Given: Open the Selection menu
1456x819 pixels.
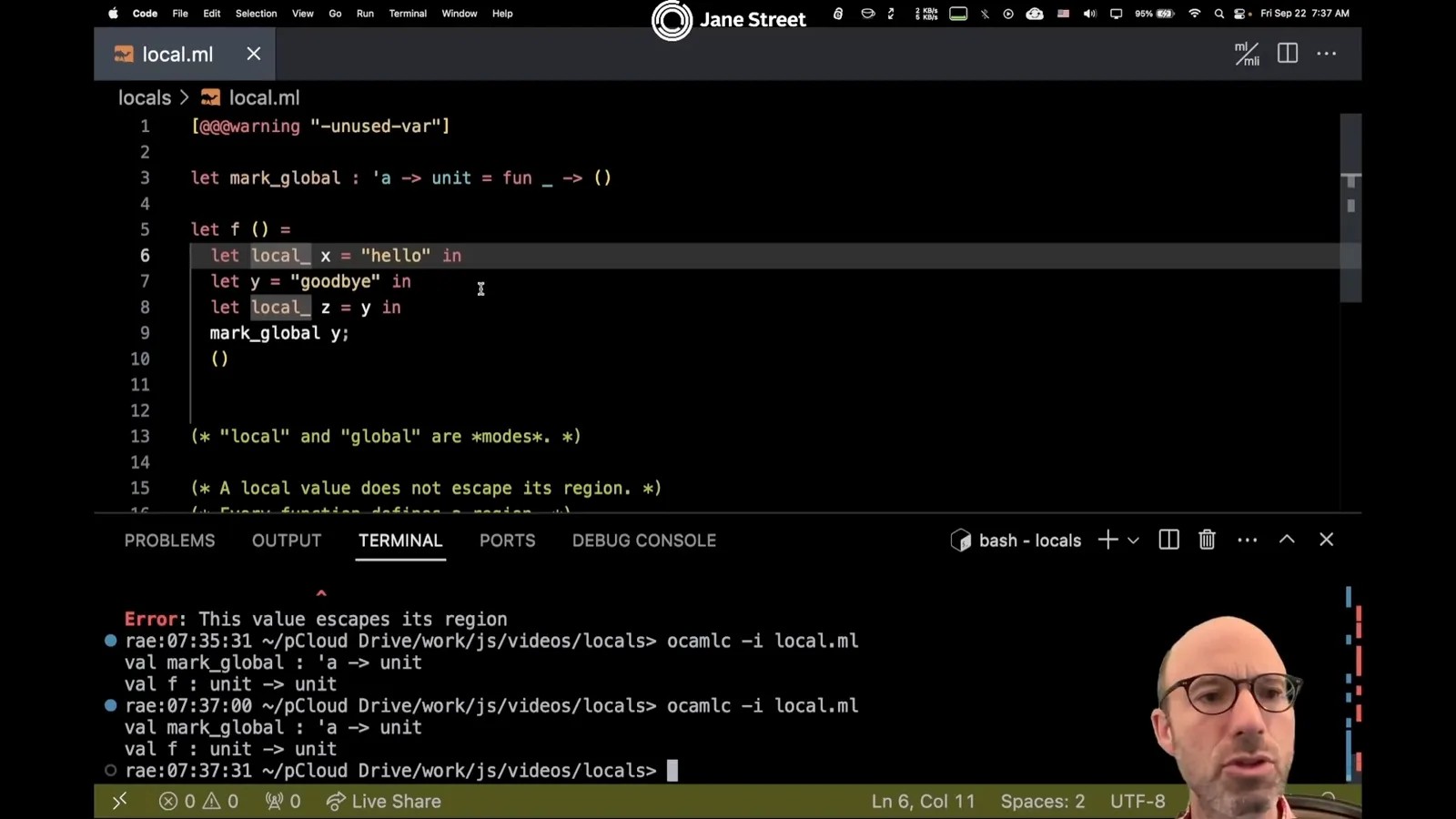Looking at the screenshot, I should click(256, 14).
